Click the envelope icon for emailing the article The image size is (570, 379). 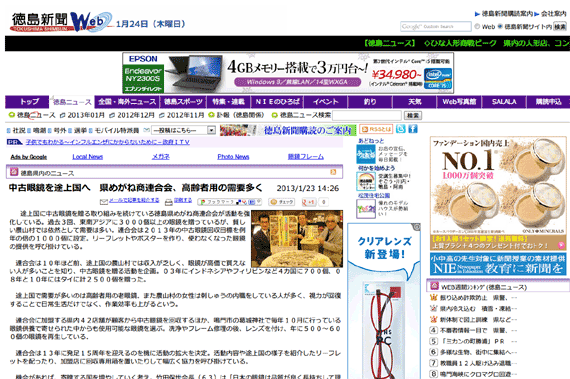104,202
